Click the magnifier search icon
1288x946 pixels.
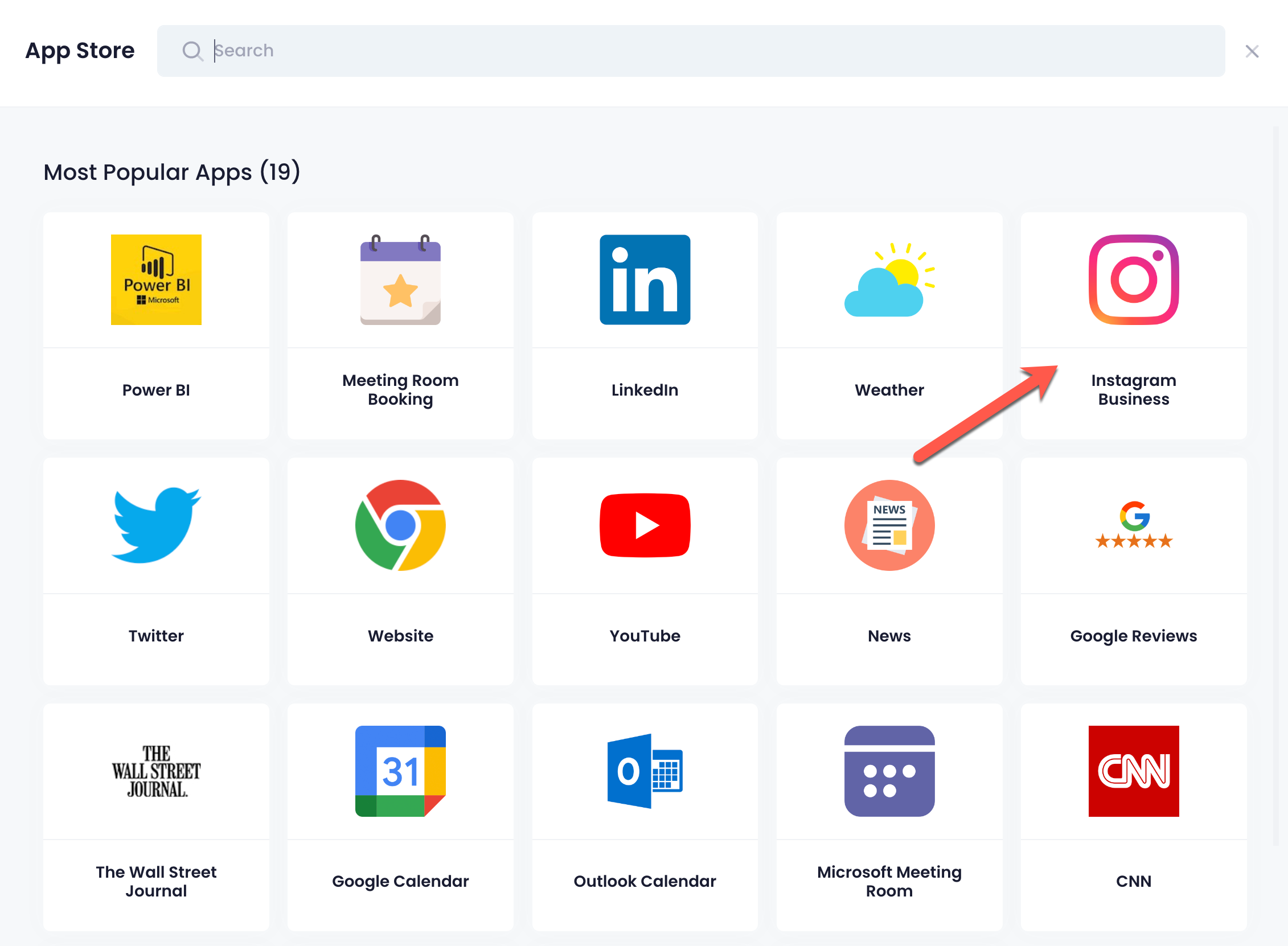[x=192, y=51]
